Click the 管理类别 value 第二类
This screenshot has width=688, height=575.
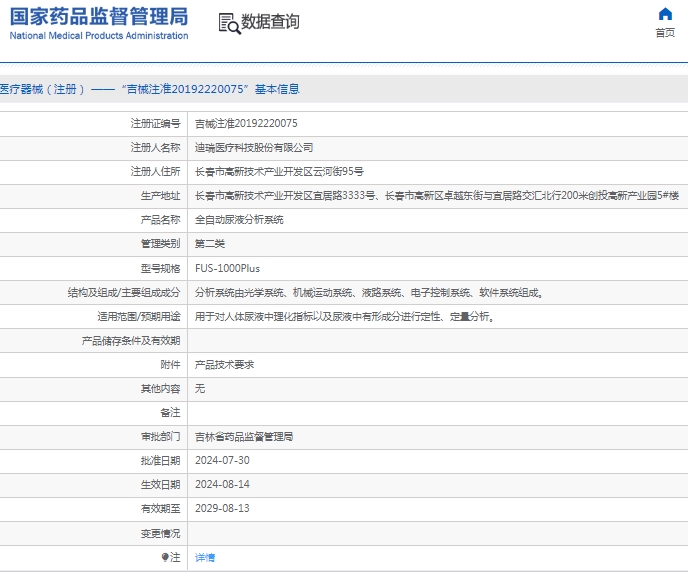(210, 244)
